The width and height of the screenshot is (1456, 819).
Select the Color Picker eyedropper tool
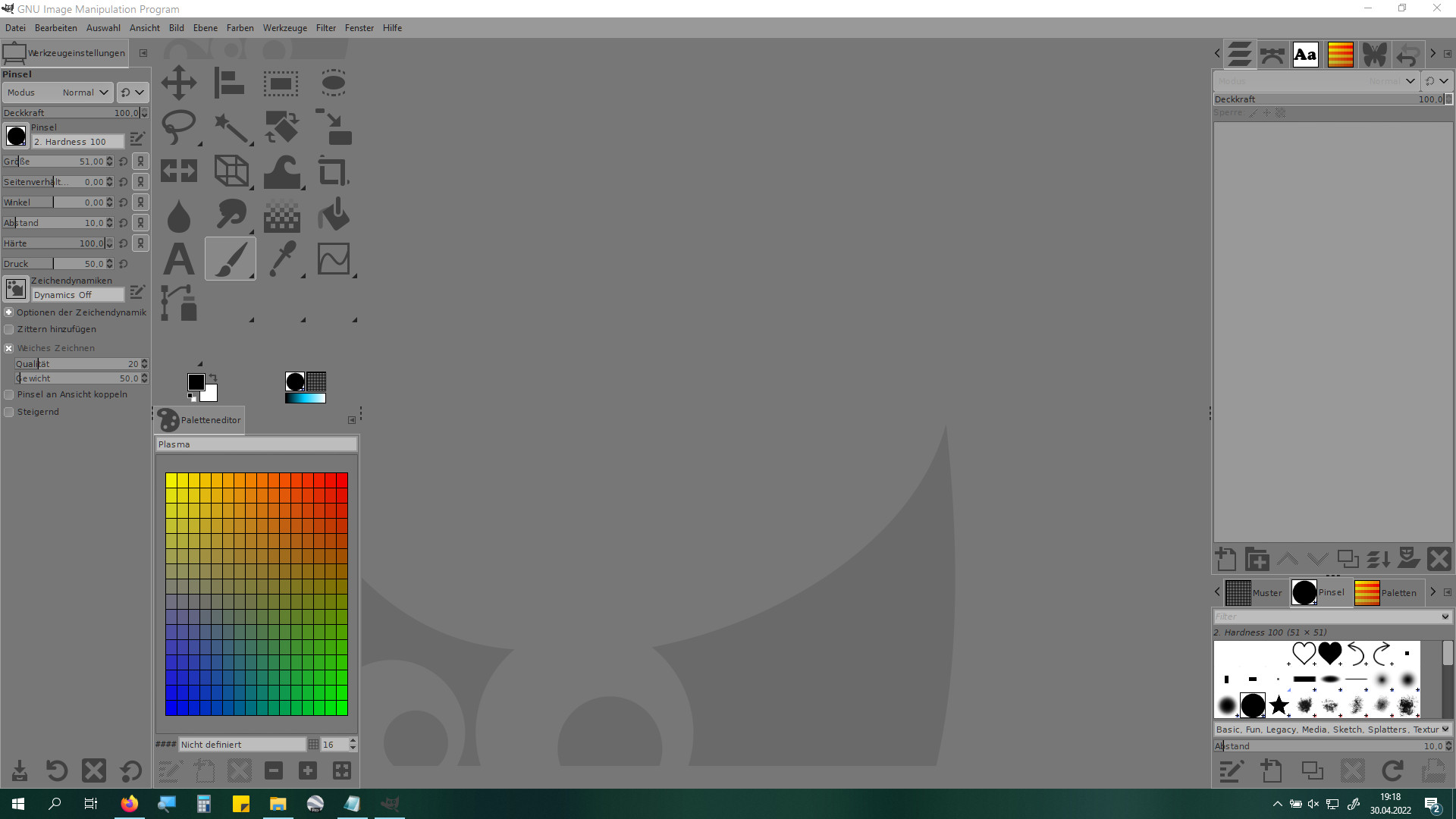point(282,259)
